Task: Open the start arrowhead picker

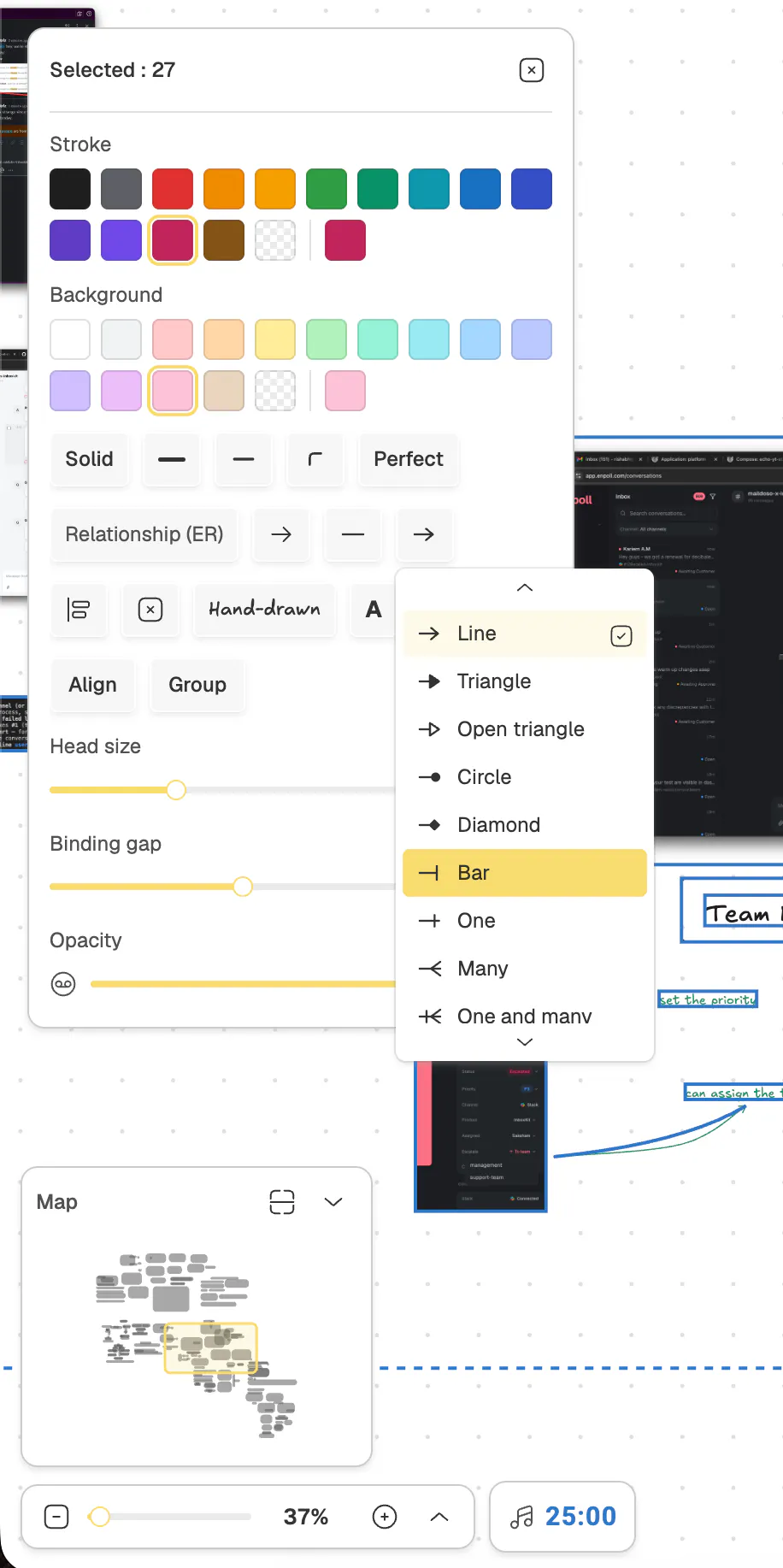Action: (x=281, y=534)
